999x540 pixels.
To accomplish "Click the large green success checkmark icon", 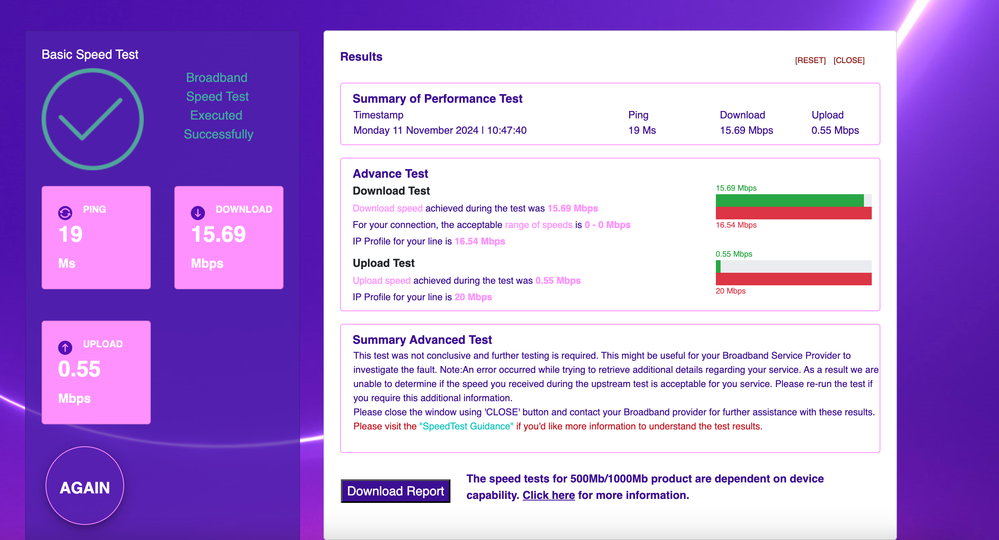I will point(92,120).
